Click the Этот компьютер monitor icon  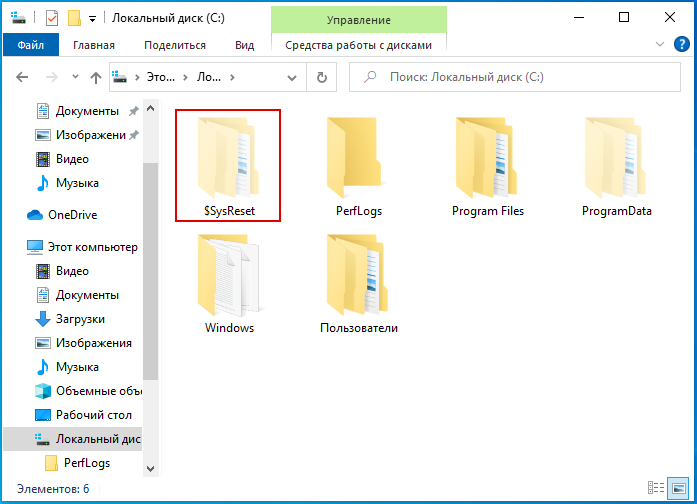coord(35,247)
